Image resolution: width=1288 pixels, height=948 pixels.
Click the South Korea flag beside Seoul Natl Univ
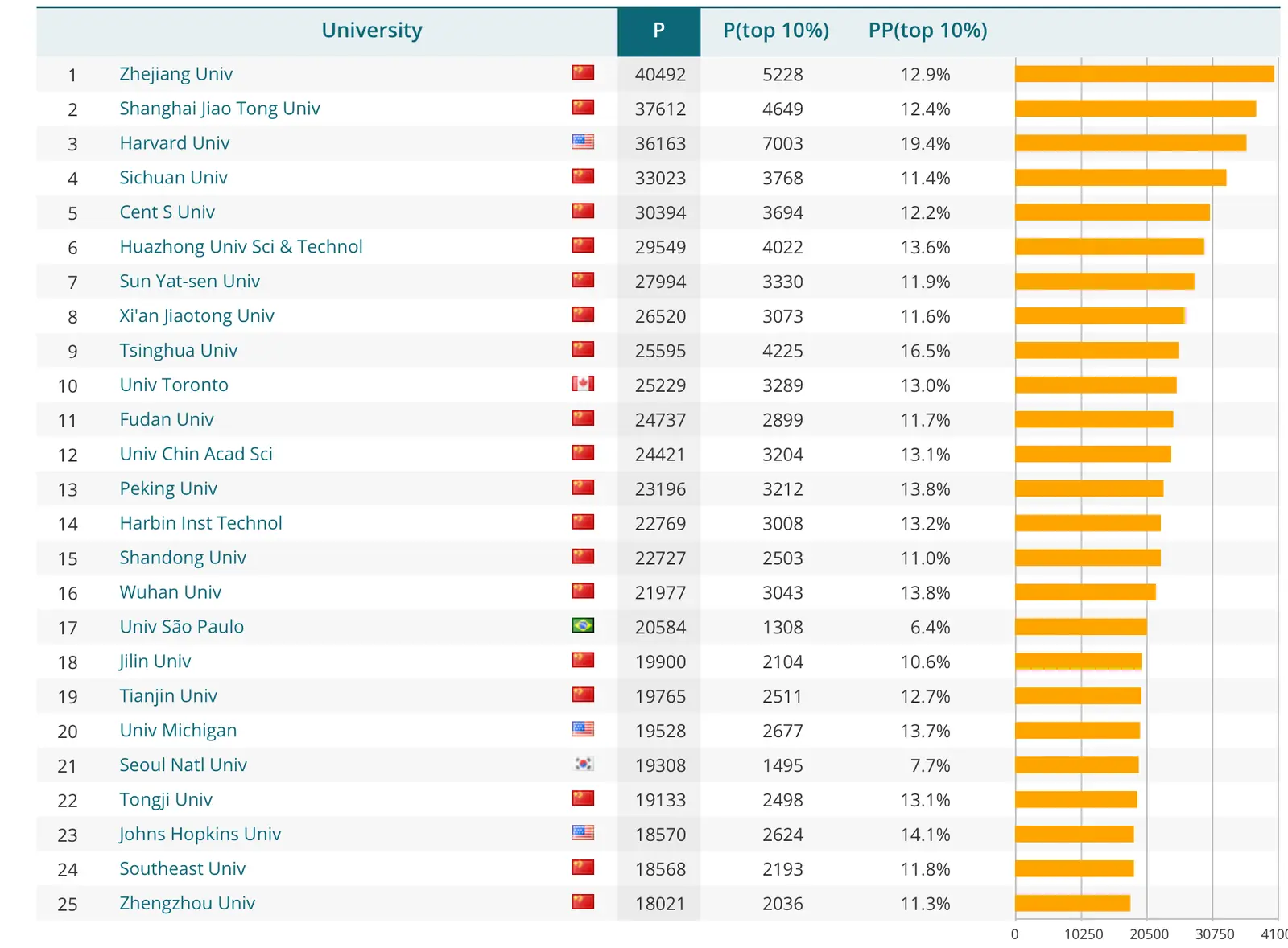[x=583, y=764]
